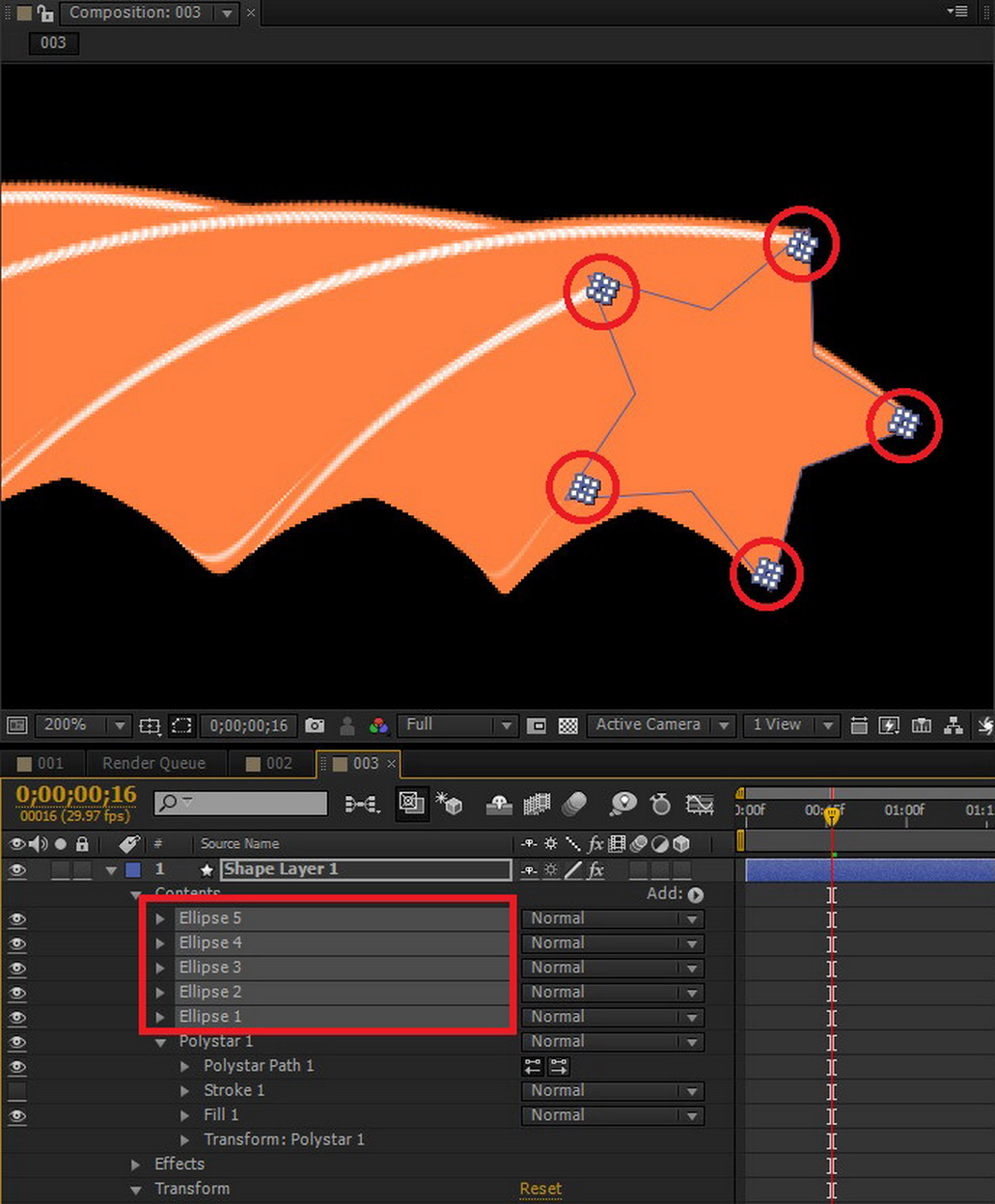
Task: Open the Full resolution dropdown
Action: (456, 725)
